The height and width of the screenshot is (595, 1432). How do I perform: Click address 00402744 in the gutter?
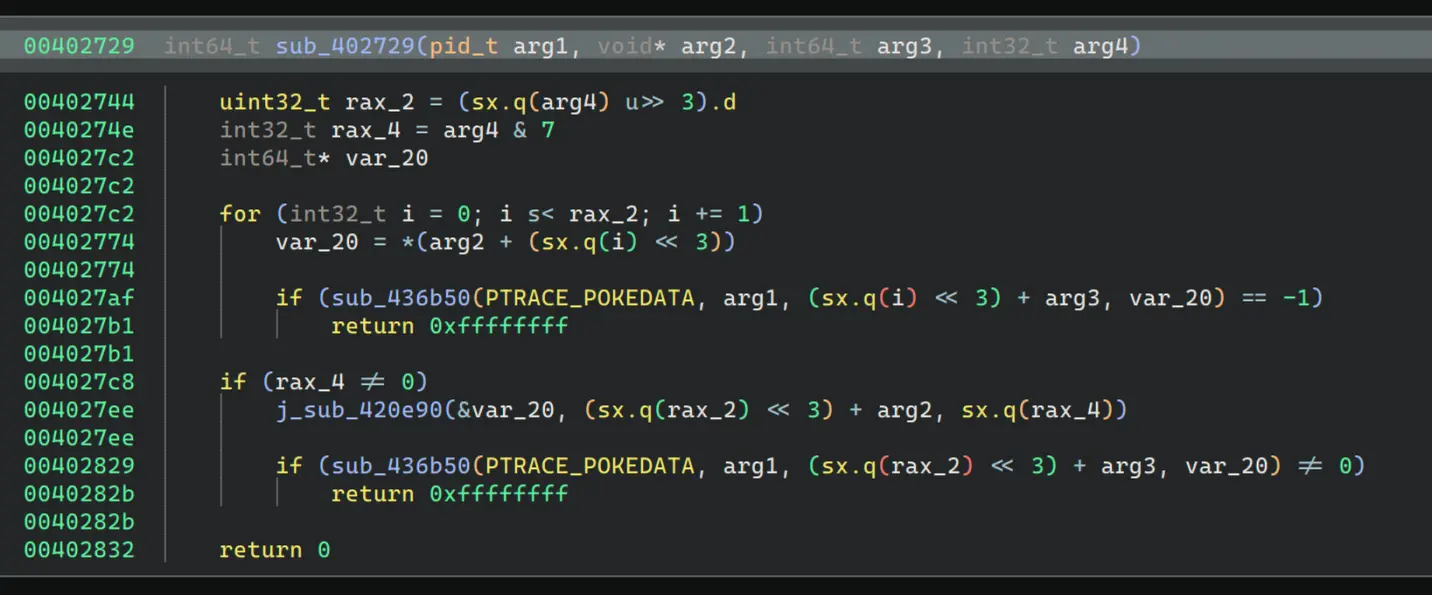click(x=78, y=102)
